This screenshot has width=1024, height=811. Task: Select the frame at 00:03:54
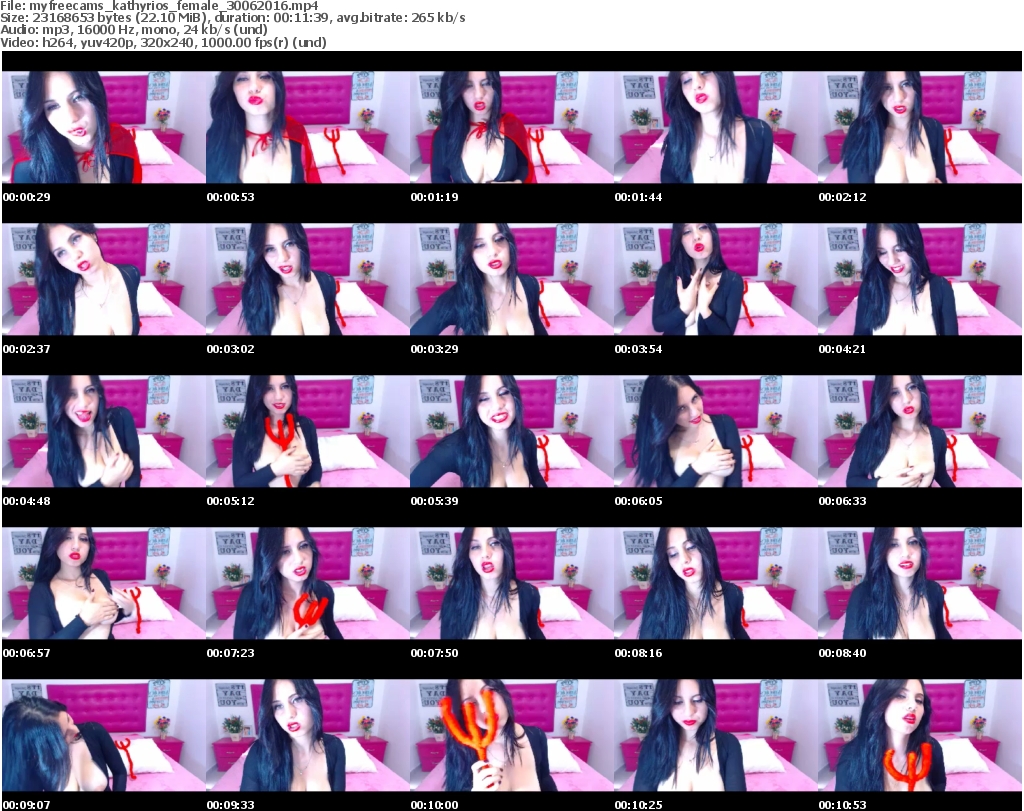tap(716, 279)
